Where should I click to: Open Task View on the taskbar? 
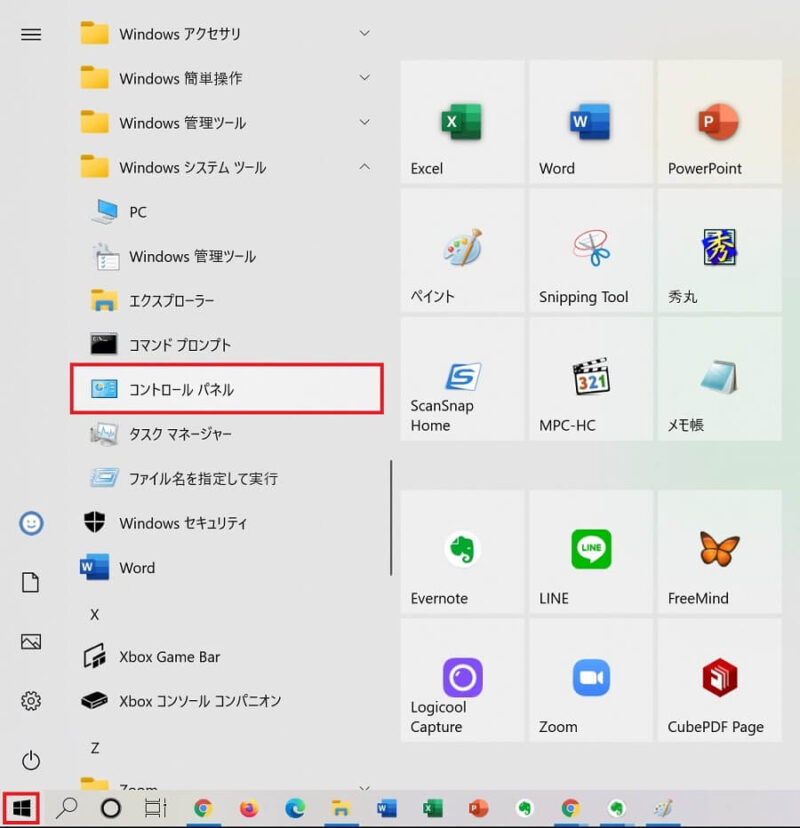[156, 808]
